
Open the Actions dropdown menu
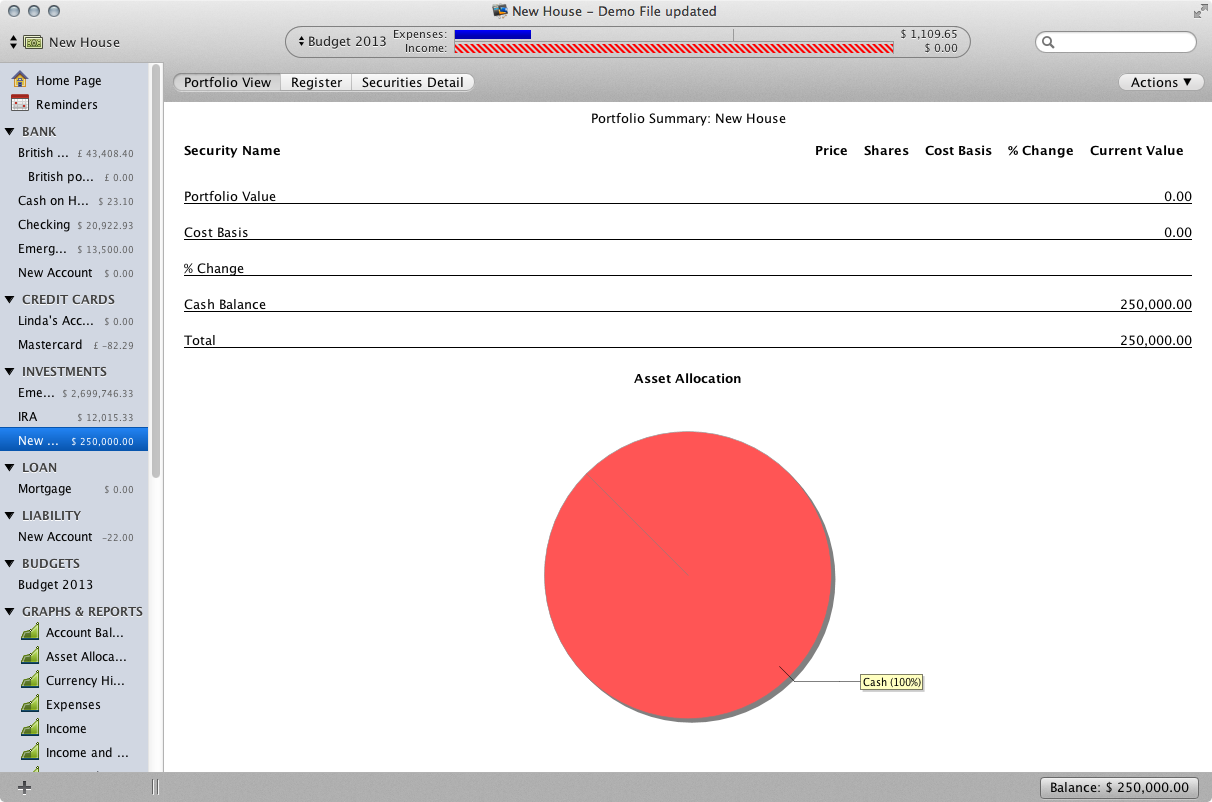pyautogui.click(x=1160, y=82)
